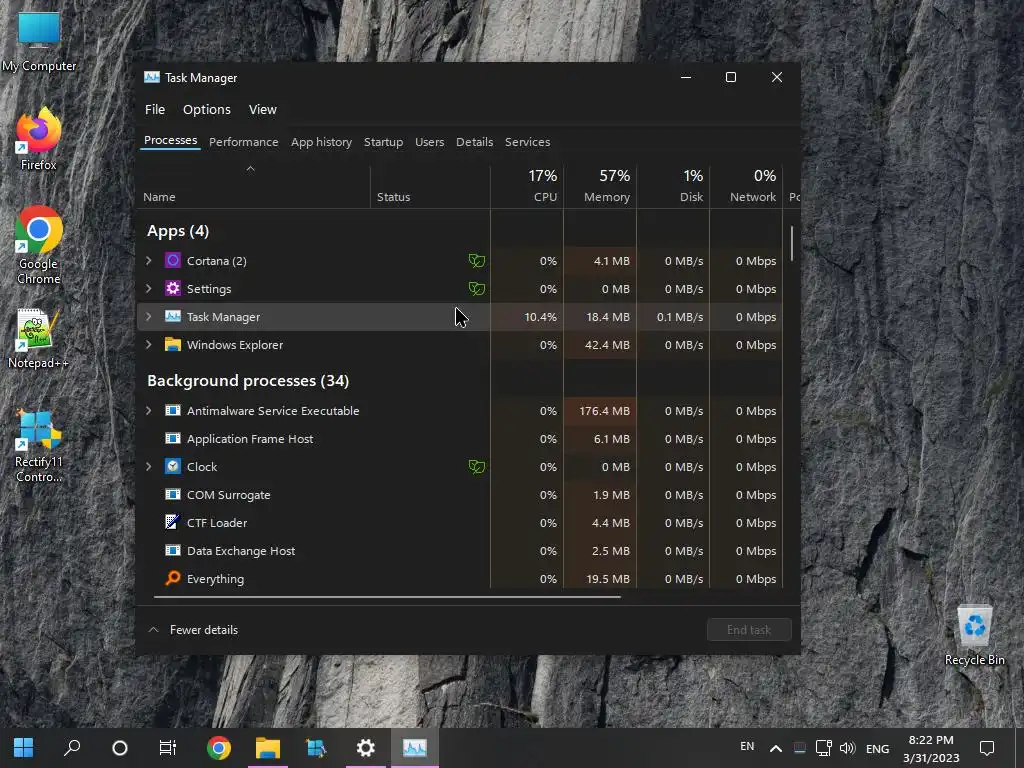The width and height of the screenshot is (1024, 768).
Task: Sort by the Network column header
Action: tap(746, 186)
